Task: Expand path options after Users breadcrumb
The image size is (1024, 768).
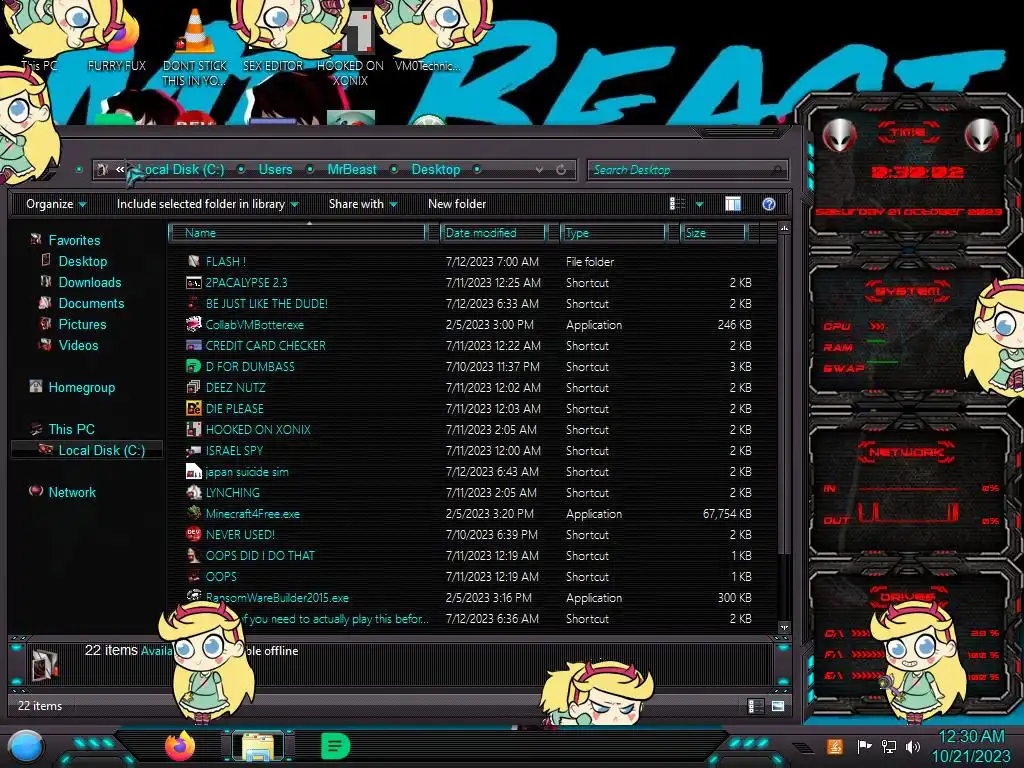Action: (310, 169)
